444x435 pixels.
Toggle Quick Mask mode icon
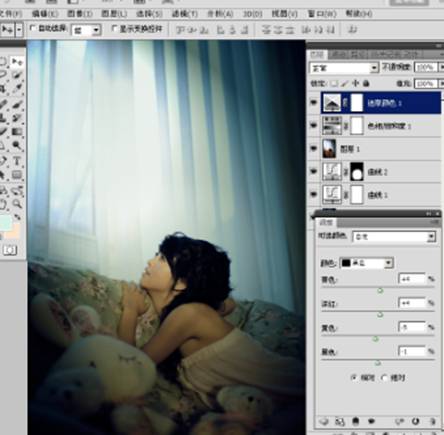10,250
